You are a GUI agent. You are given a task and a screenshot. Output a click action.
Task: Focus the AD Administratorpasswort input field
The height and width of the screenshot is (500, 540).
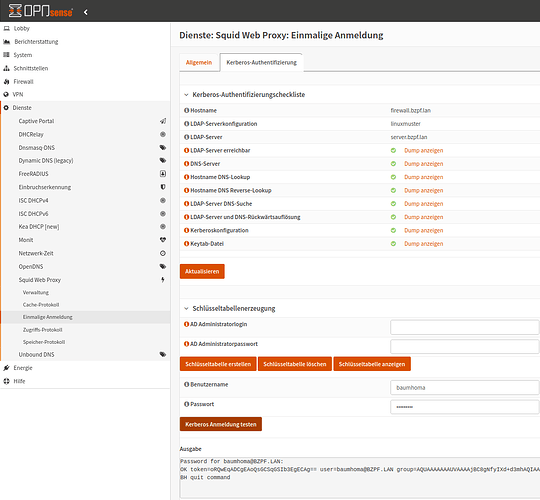(x=465, y=346)
